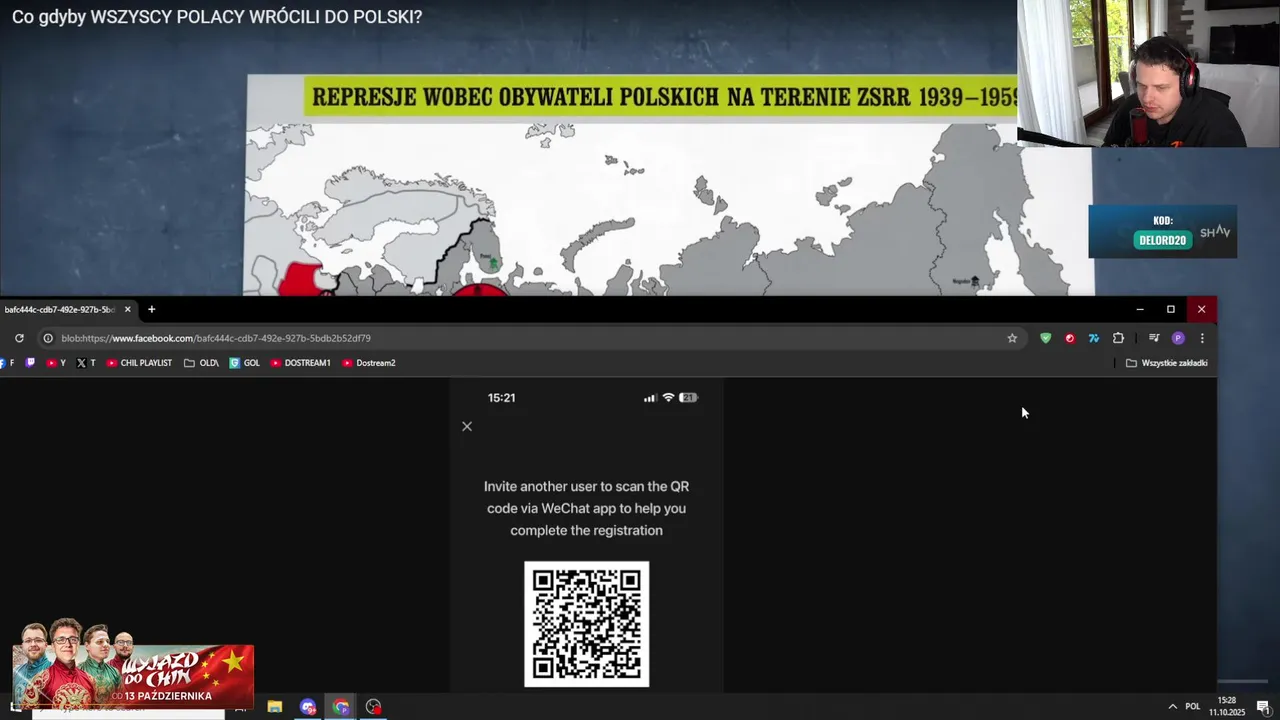
Task: Click the address bar URL field
Action: point(530,338)
